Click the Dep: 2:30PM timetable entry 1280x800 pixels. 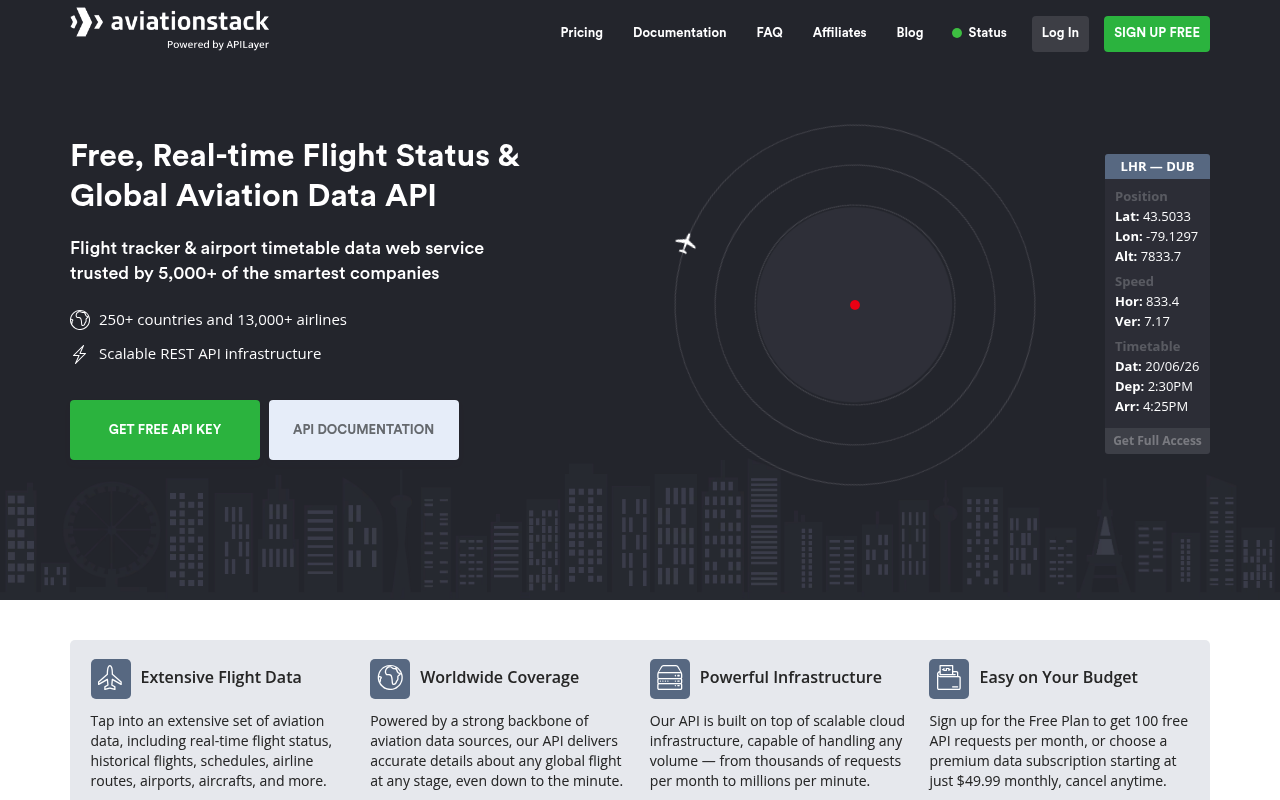pos(1154,386)
